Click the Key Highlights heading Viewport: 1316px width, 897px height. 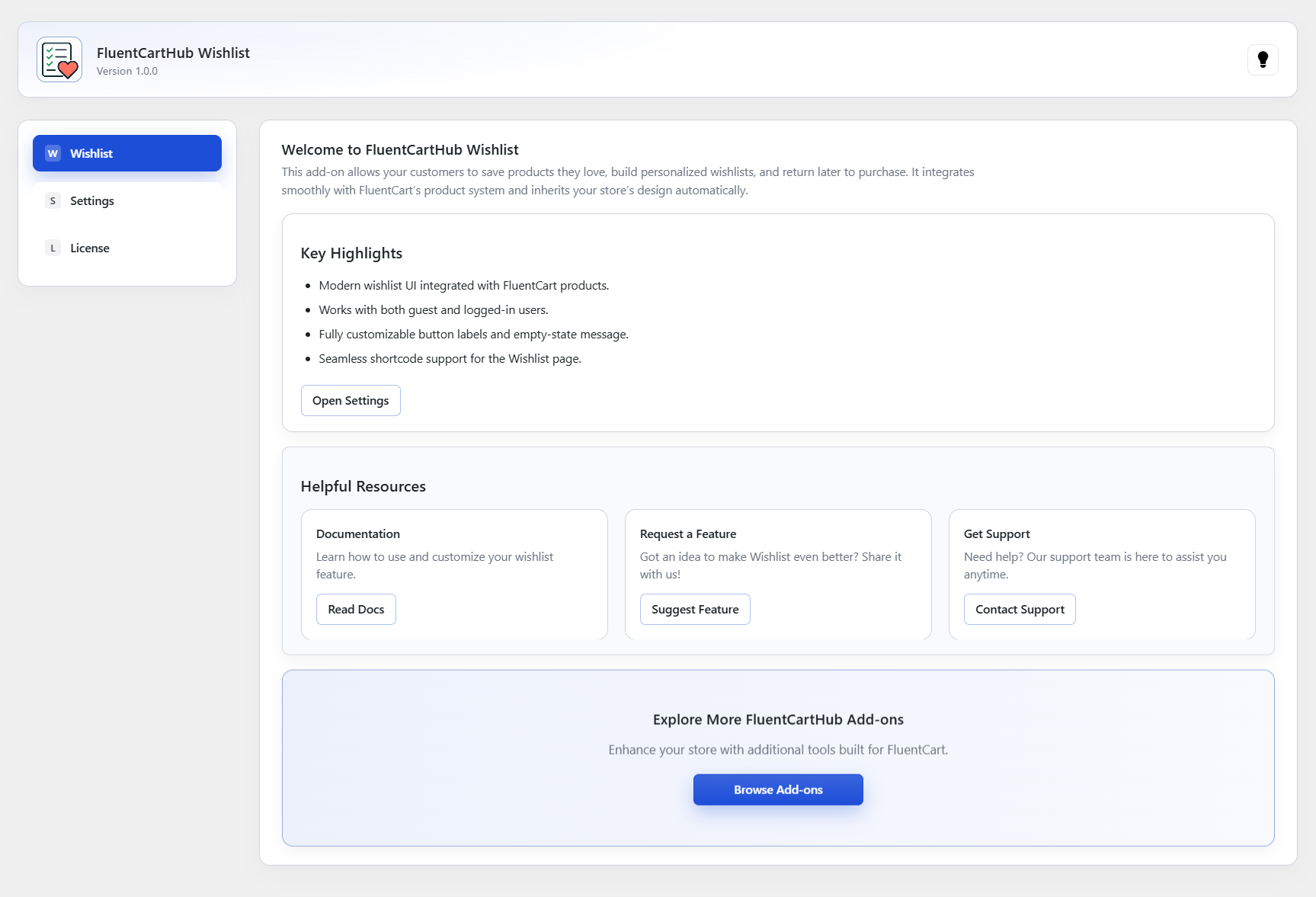pyautogui.click(x=351, y=253)
